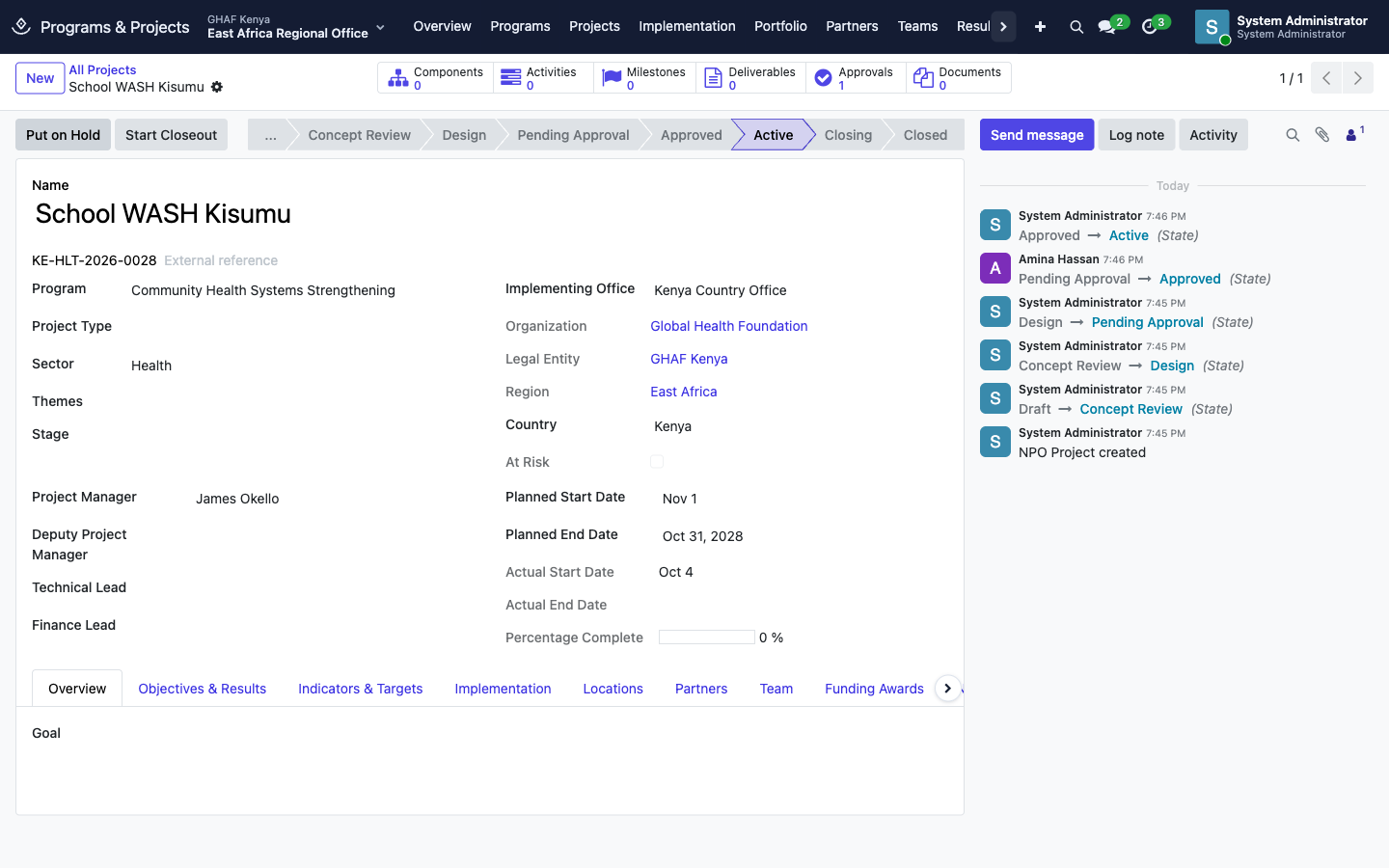Screen dimensions: 1389x868
Task: Switch to Locations tab
Action: [613, 689]
